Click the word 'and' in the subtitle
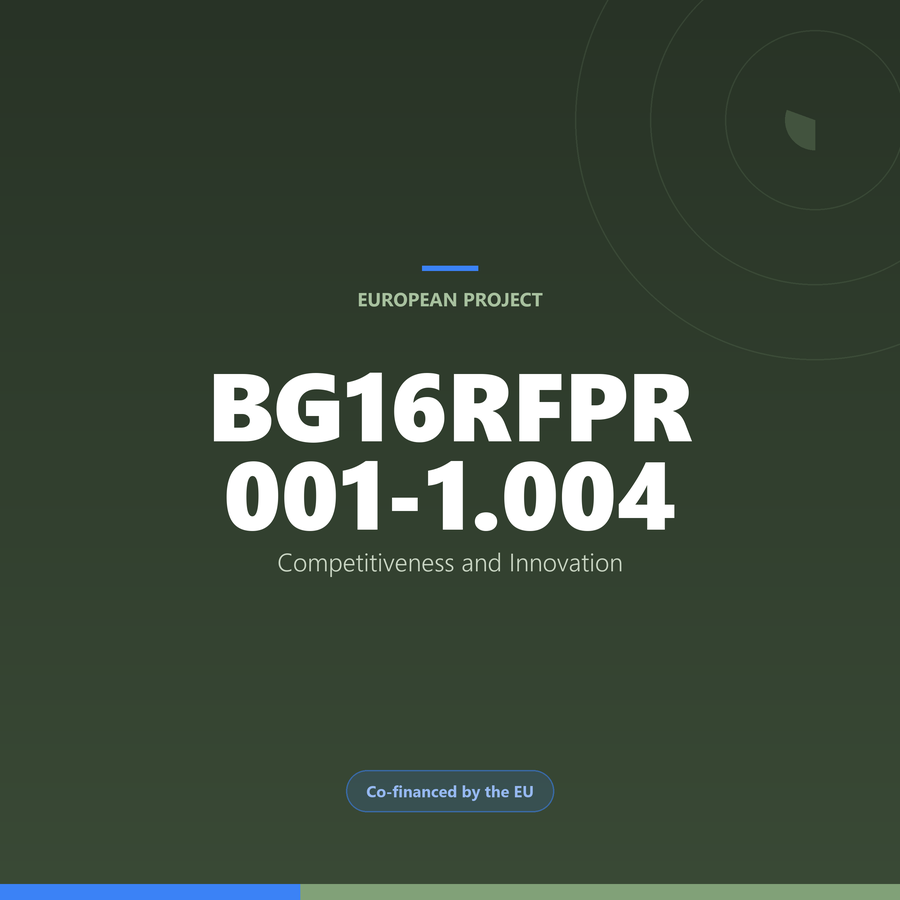900x900 pixels. [482, 562]
